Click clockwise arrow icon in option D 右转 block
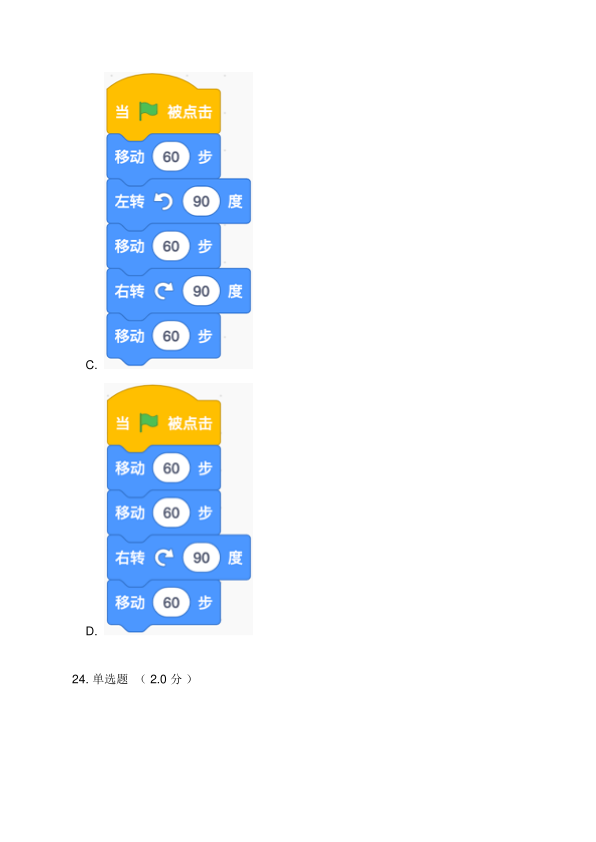Viewport: 596px width, 842px height. (x=164, y=557)
